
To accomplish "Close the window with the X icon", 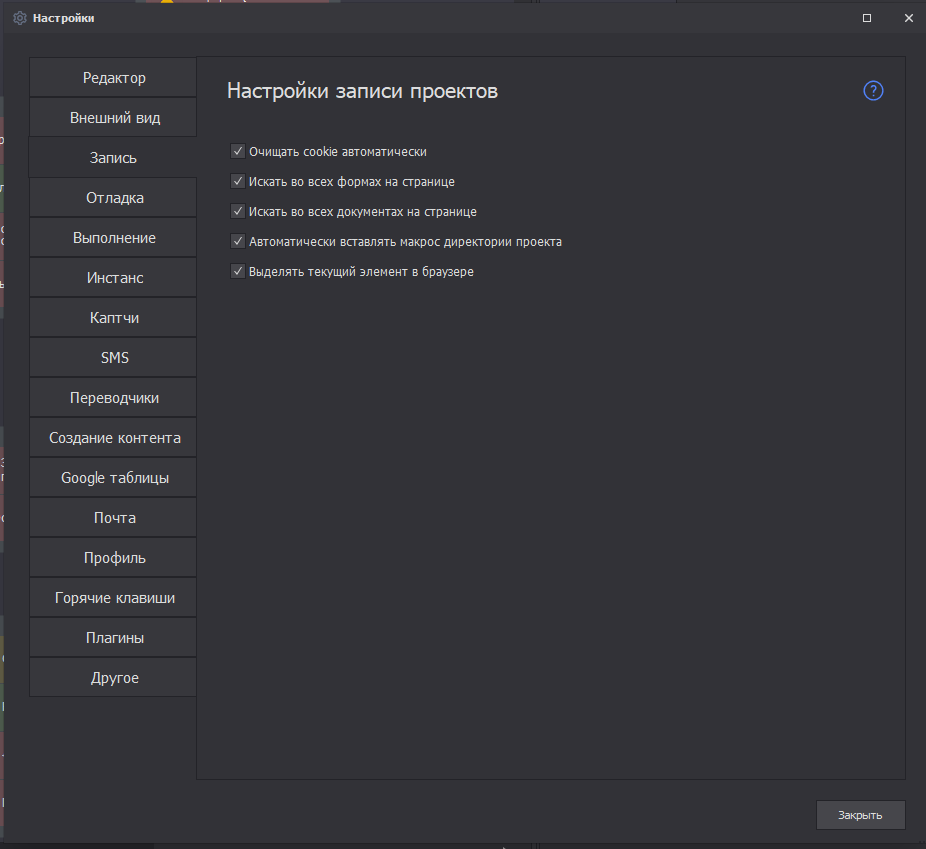I will 908,18.
